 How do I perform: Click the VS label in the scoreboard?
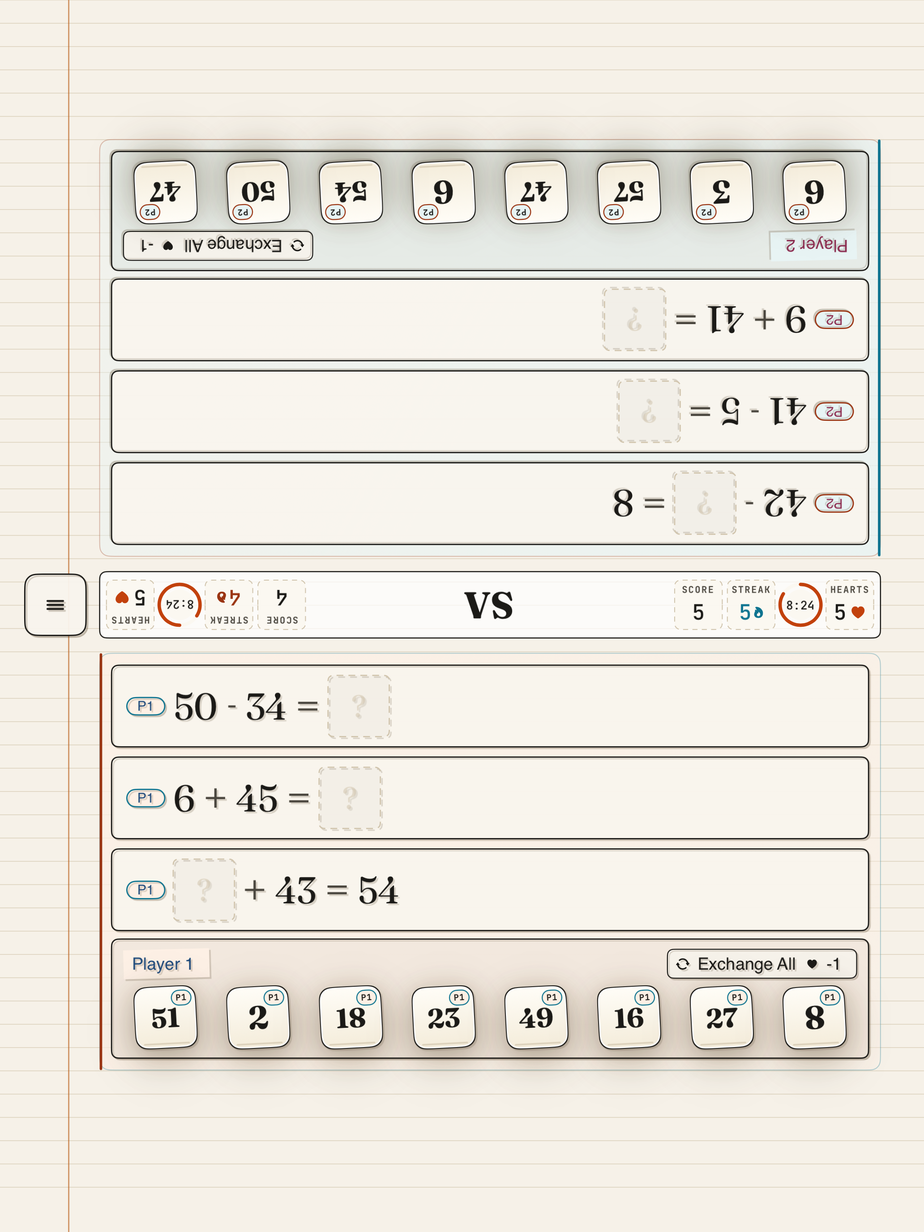coord(489,605)
